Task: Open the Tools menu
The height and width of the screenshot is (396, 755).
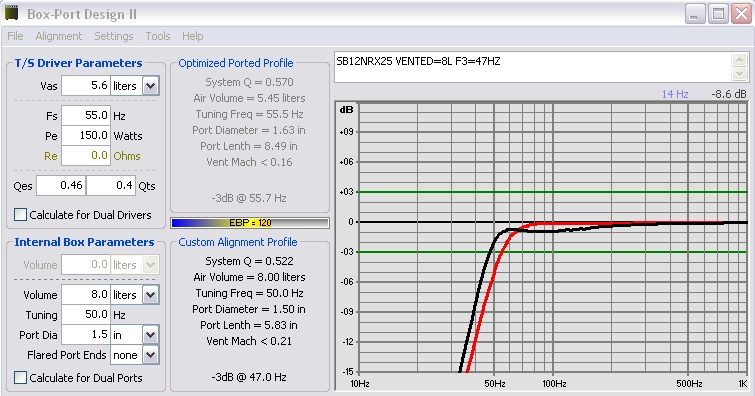Action: (x=158, y=36)
